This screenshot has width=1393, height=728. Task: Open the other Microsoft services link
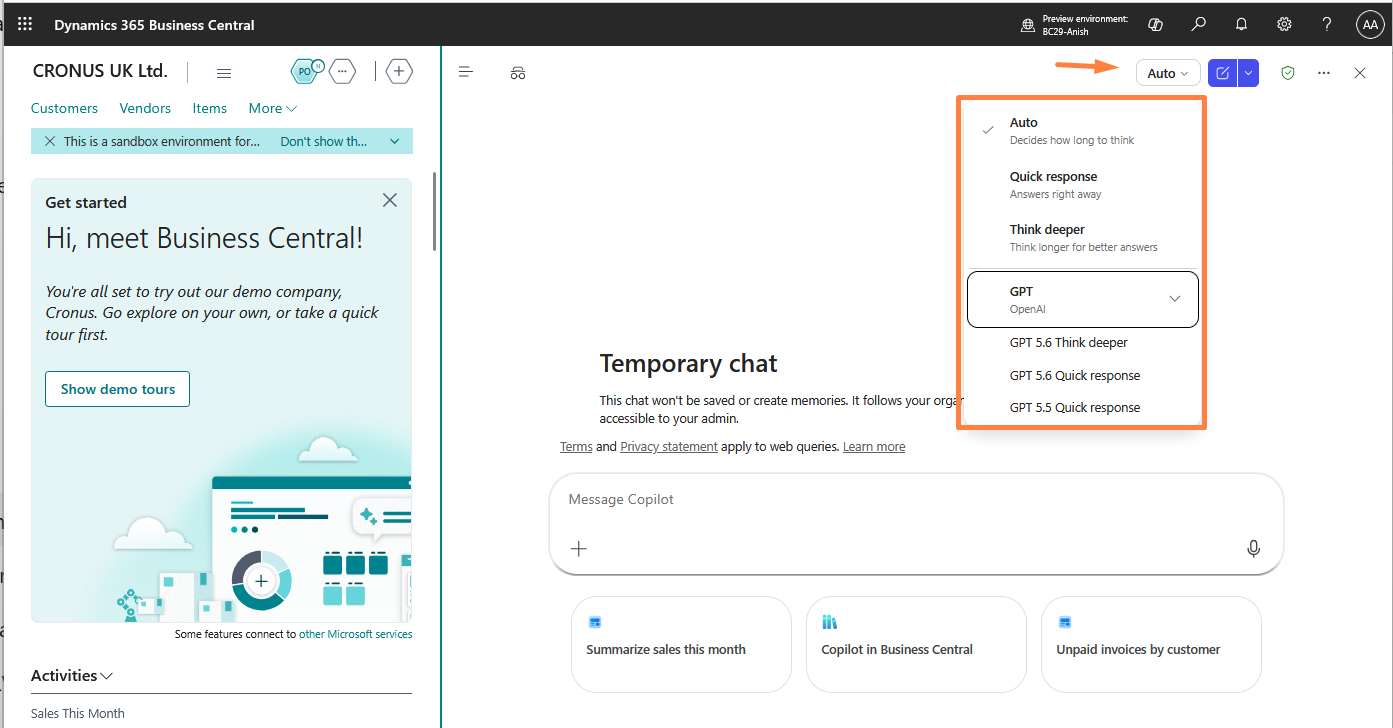coord(355,634)
